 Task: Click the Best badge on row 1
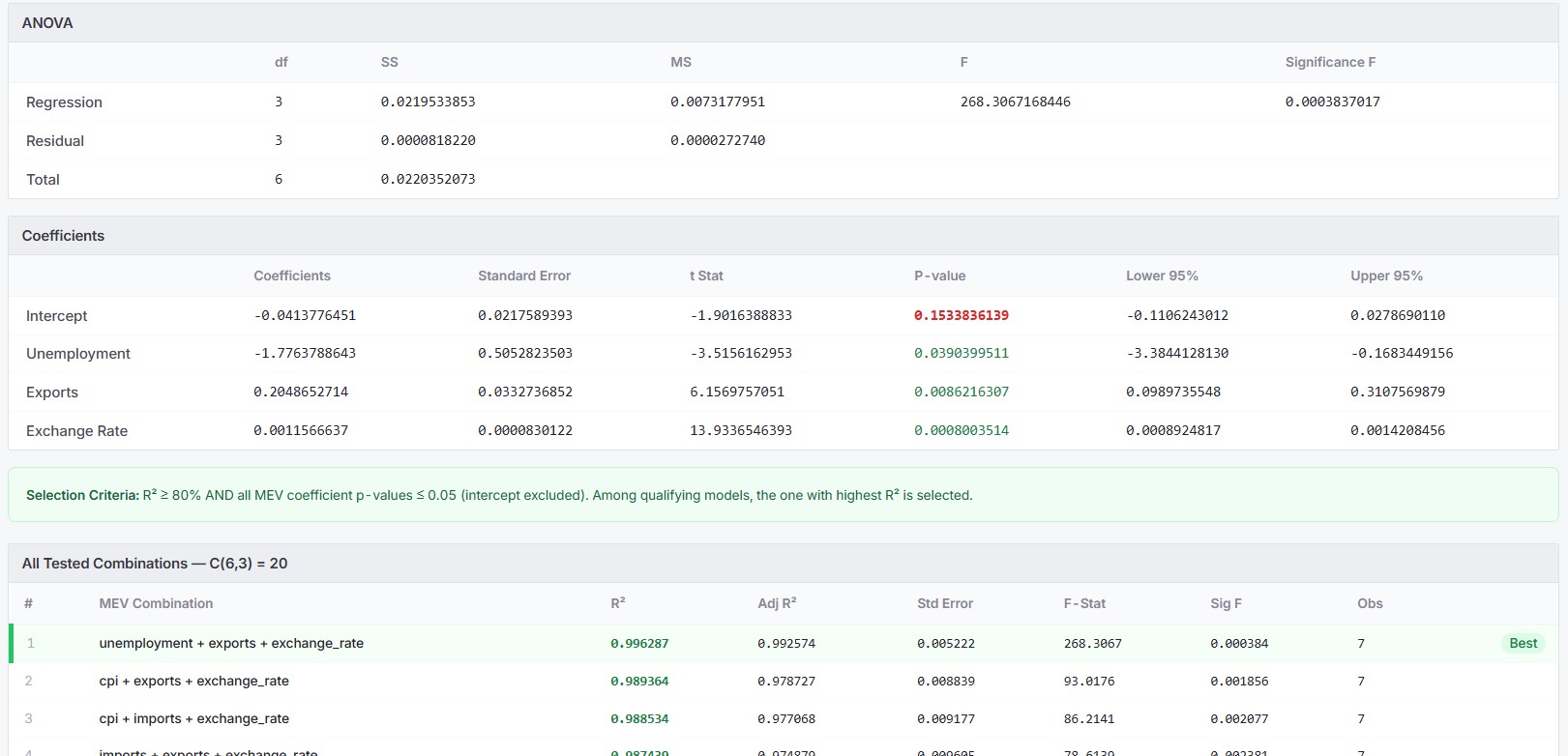(x=1523, y=643)
